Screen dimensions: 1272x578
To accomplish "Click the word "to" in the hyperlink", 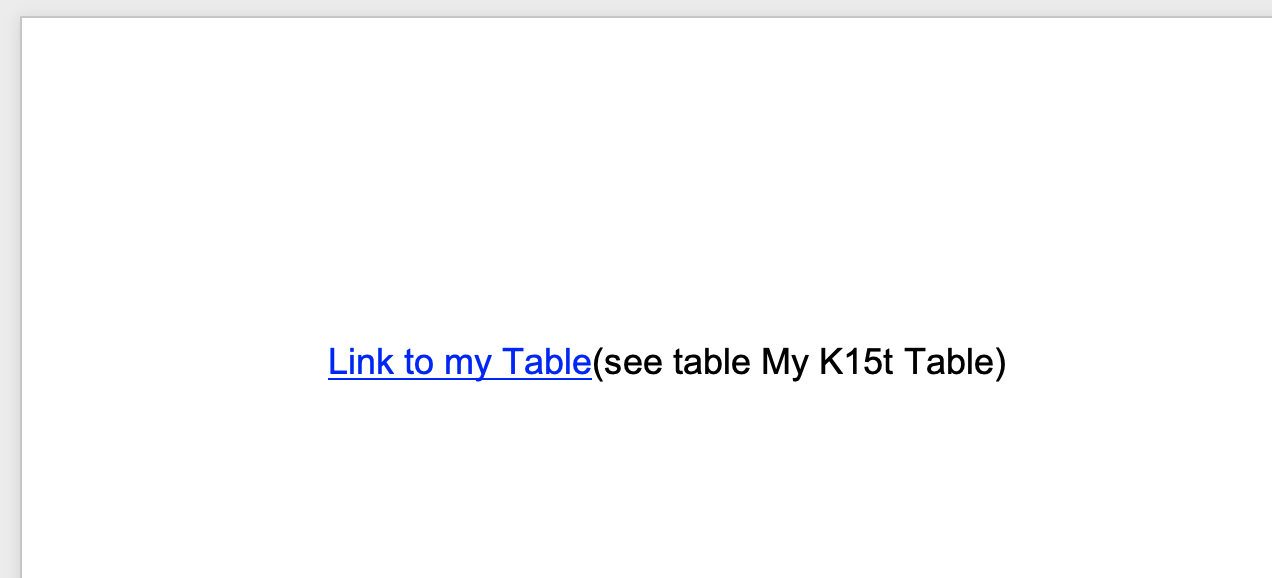I will (419, 362).
